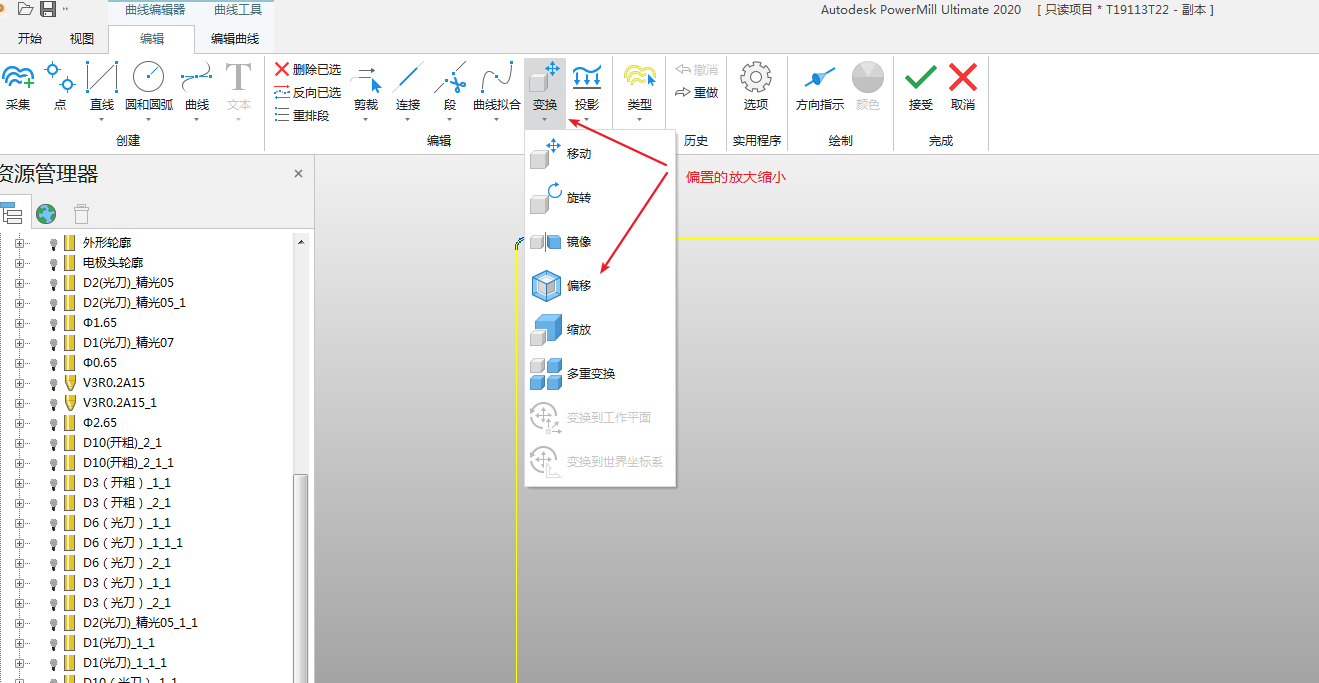
Task: Click the 类型 type icon
Action: point(640,78)
